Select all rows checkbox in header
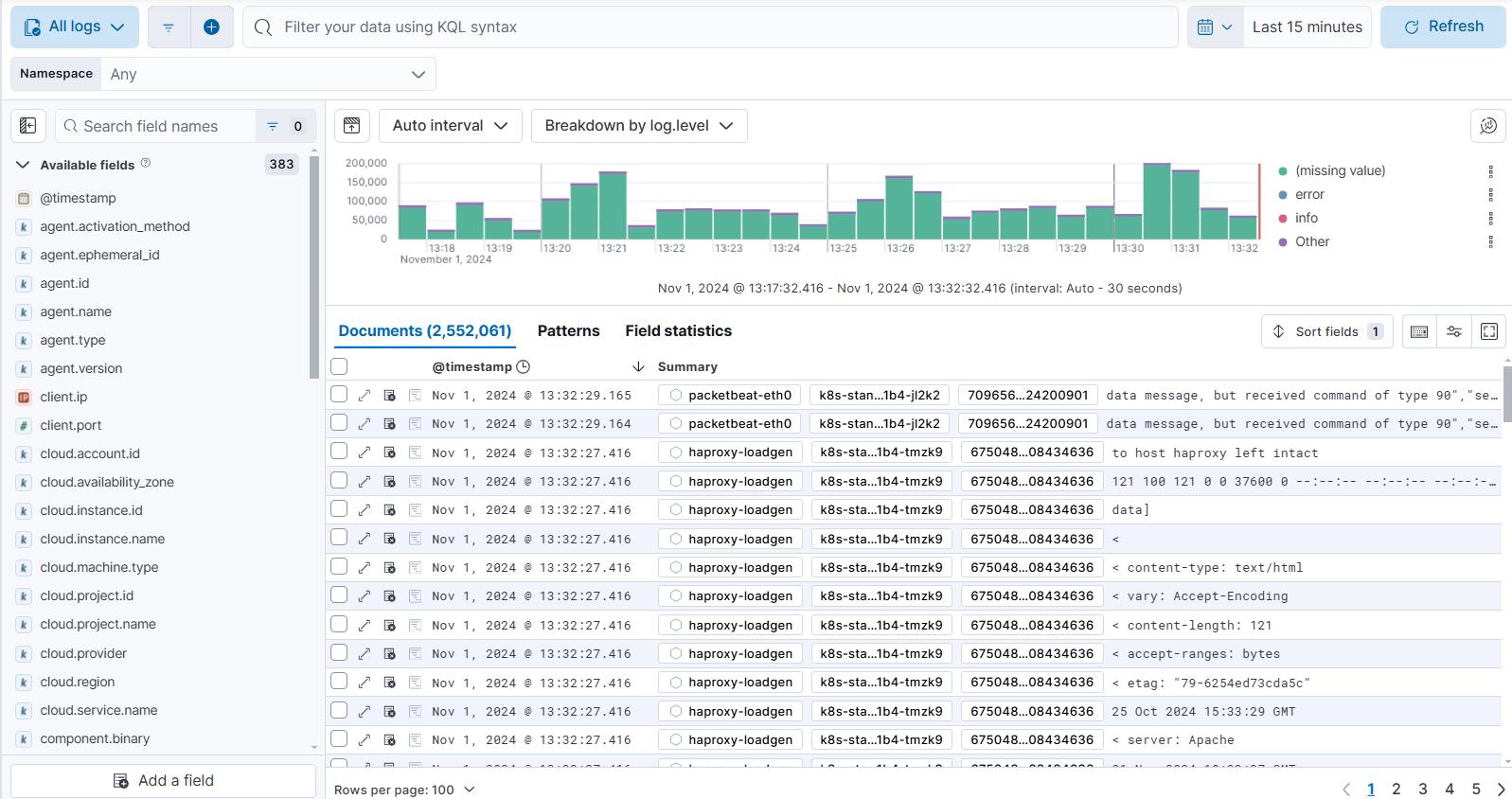The image size is (1512, 799). pyautogui.click(x=339, y=366)
